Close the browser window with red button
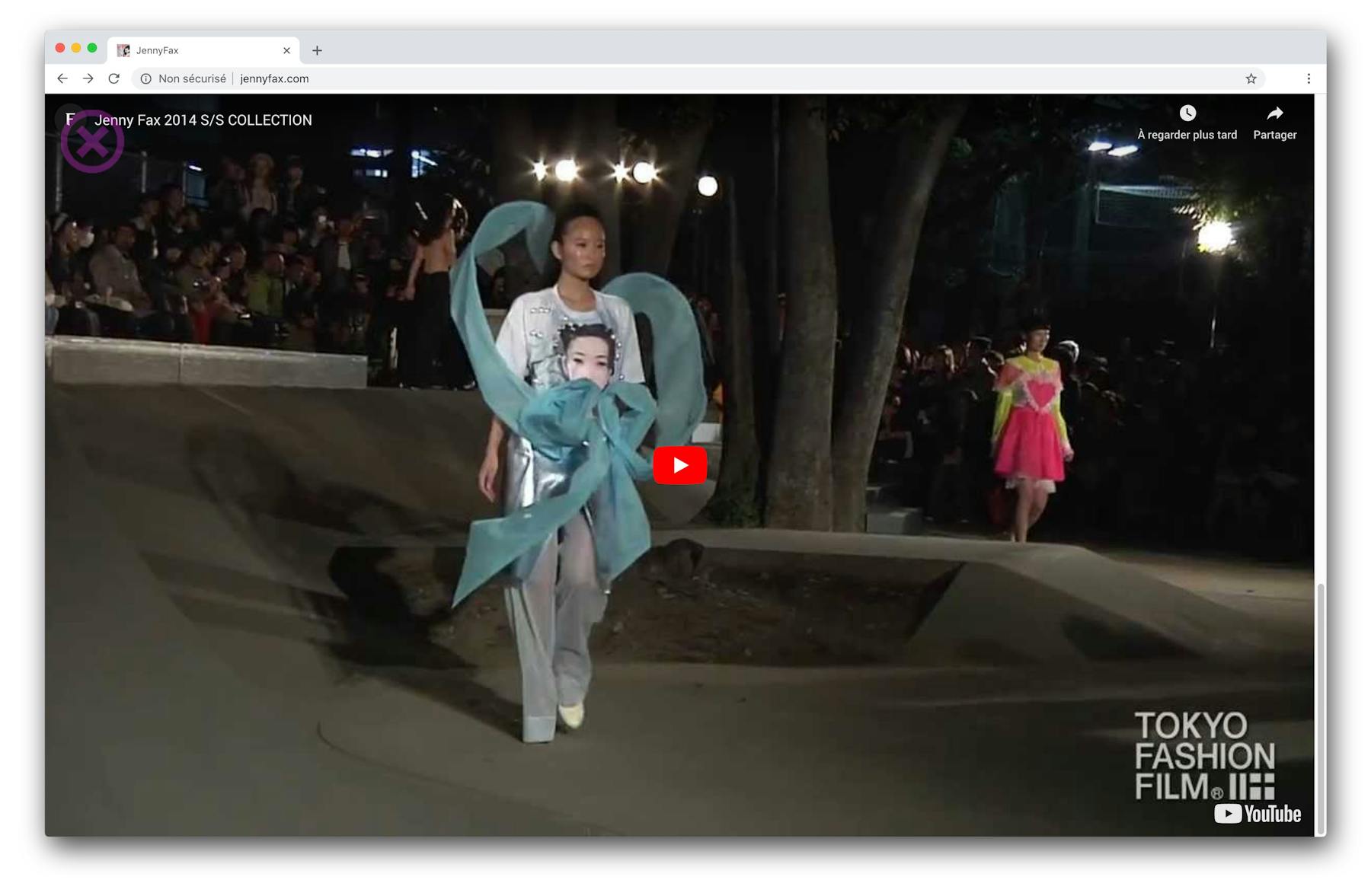Image resolution: width=1371 pixels, height=896 pixels. [x=60, y=48]
